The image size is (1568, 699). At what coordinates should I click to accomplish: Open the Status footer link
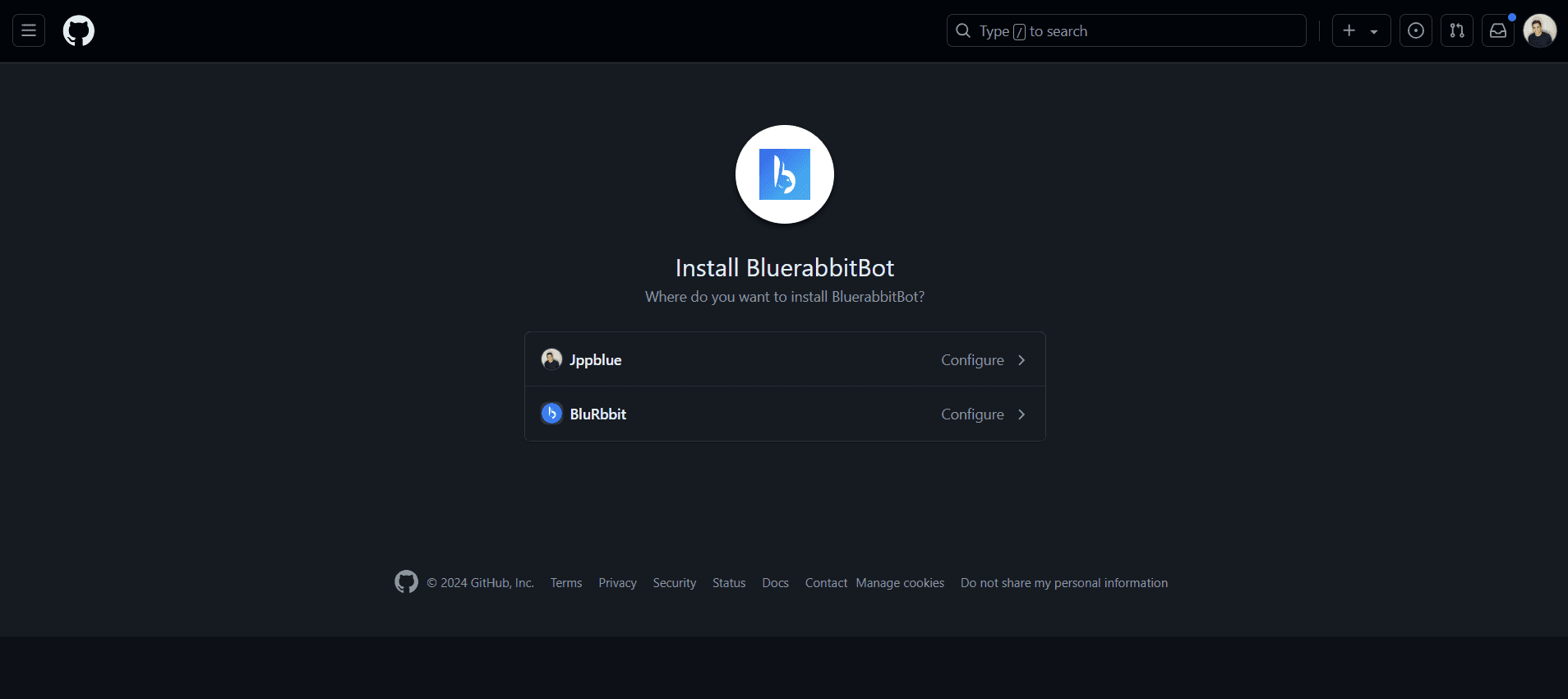(729, 583)
